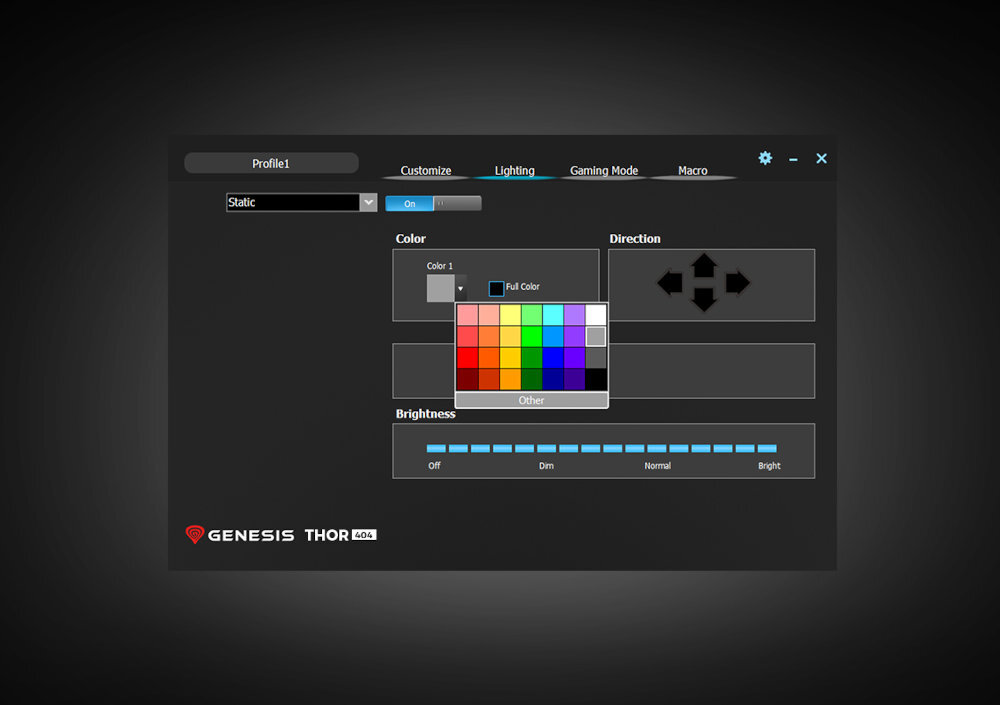
Task: Click the down direction arrow
Action: click(x=704, y=299)
